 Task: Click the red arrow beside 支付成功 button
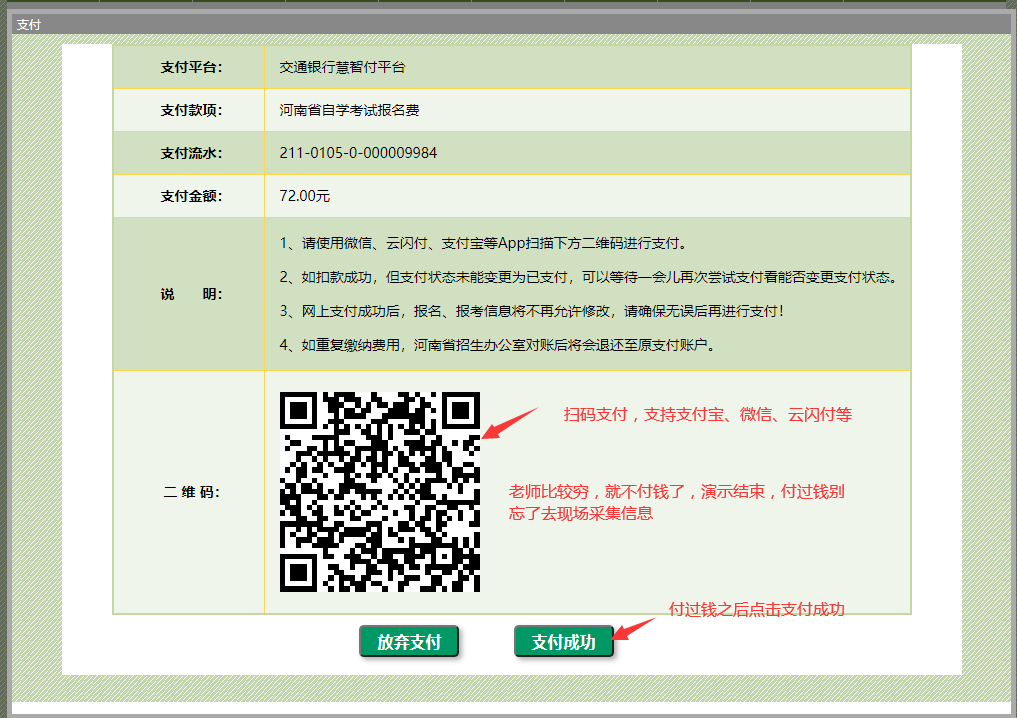click(633, 629)
